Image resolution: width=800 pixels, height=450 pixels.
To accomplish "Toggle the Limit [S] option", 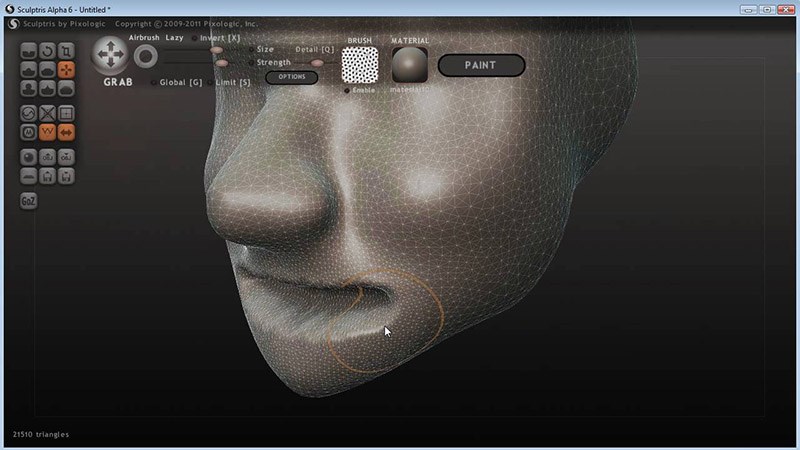I will pyautogui.click(x=209, y=82).
